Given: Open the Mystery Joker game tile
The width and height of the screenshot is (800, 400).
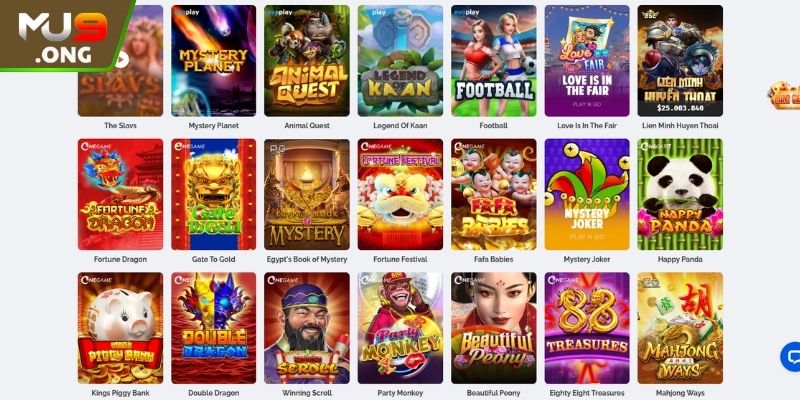Looking at the screenshot, I should pos(587,194).
